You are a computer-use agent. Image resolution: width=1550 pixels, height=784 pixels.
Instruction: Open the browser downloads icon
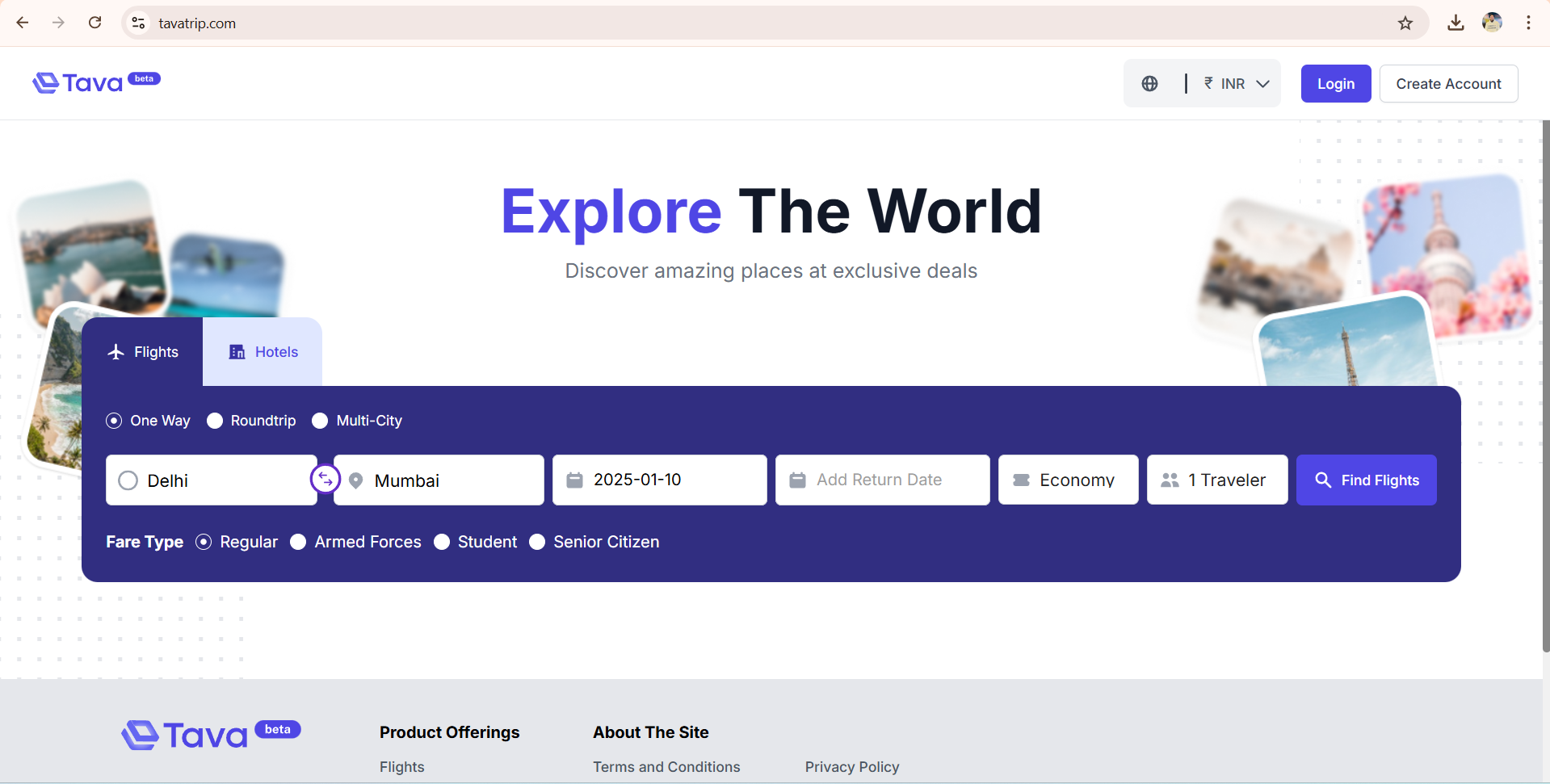click(1455, 23)
